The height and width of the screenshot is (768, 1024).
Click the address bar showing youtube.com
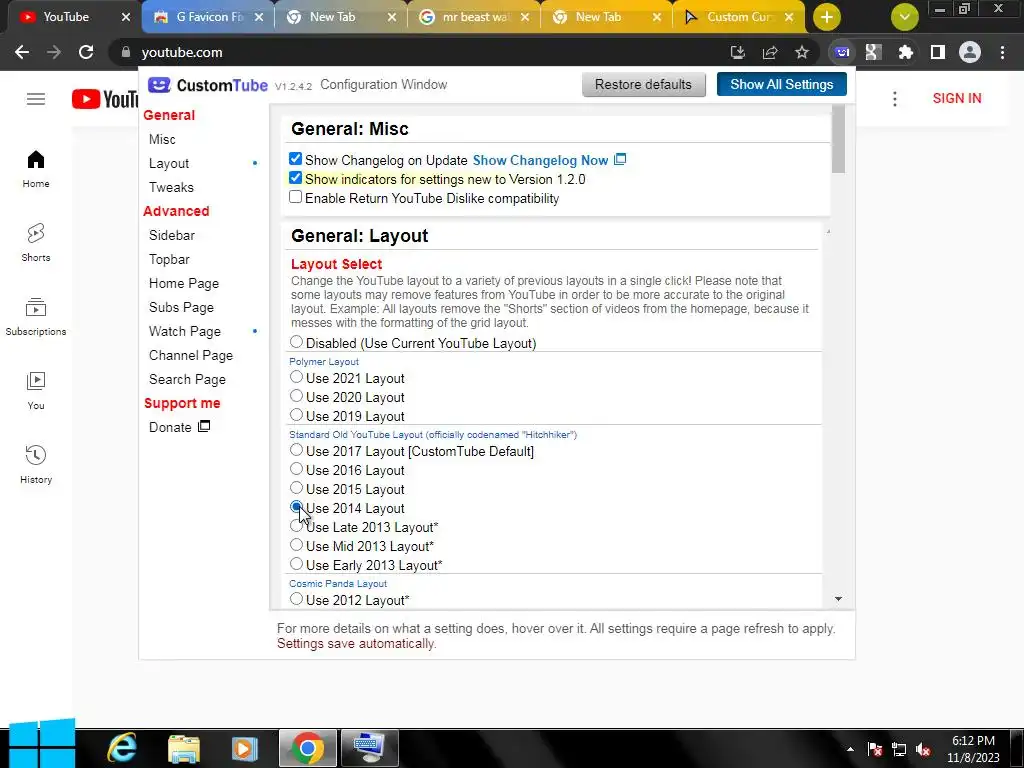tap(418, 52)
